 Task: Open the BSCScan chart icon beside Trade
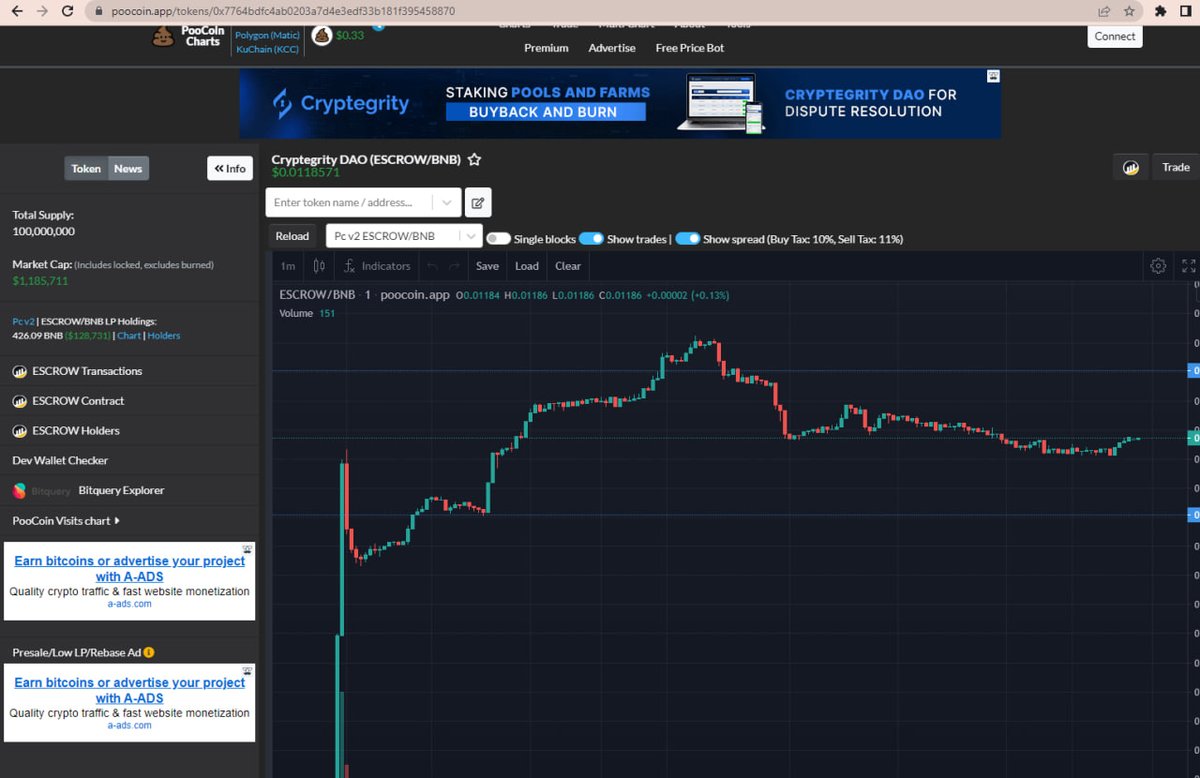click(x=1131, y=167)
